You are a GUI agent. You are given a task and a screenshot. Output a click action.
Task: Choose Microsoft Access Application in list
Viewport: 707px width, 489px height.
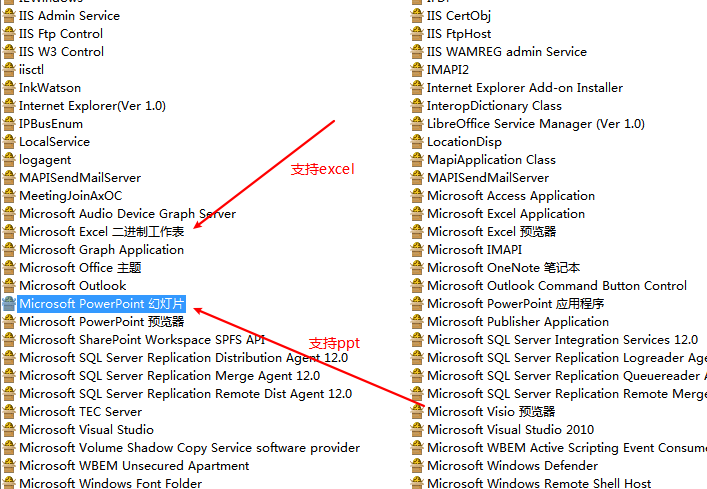510,196
